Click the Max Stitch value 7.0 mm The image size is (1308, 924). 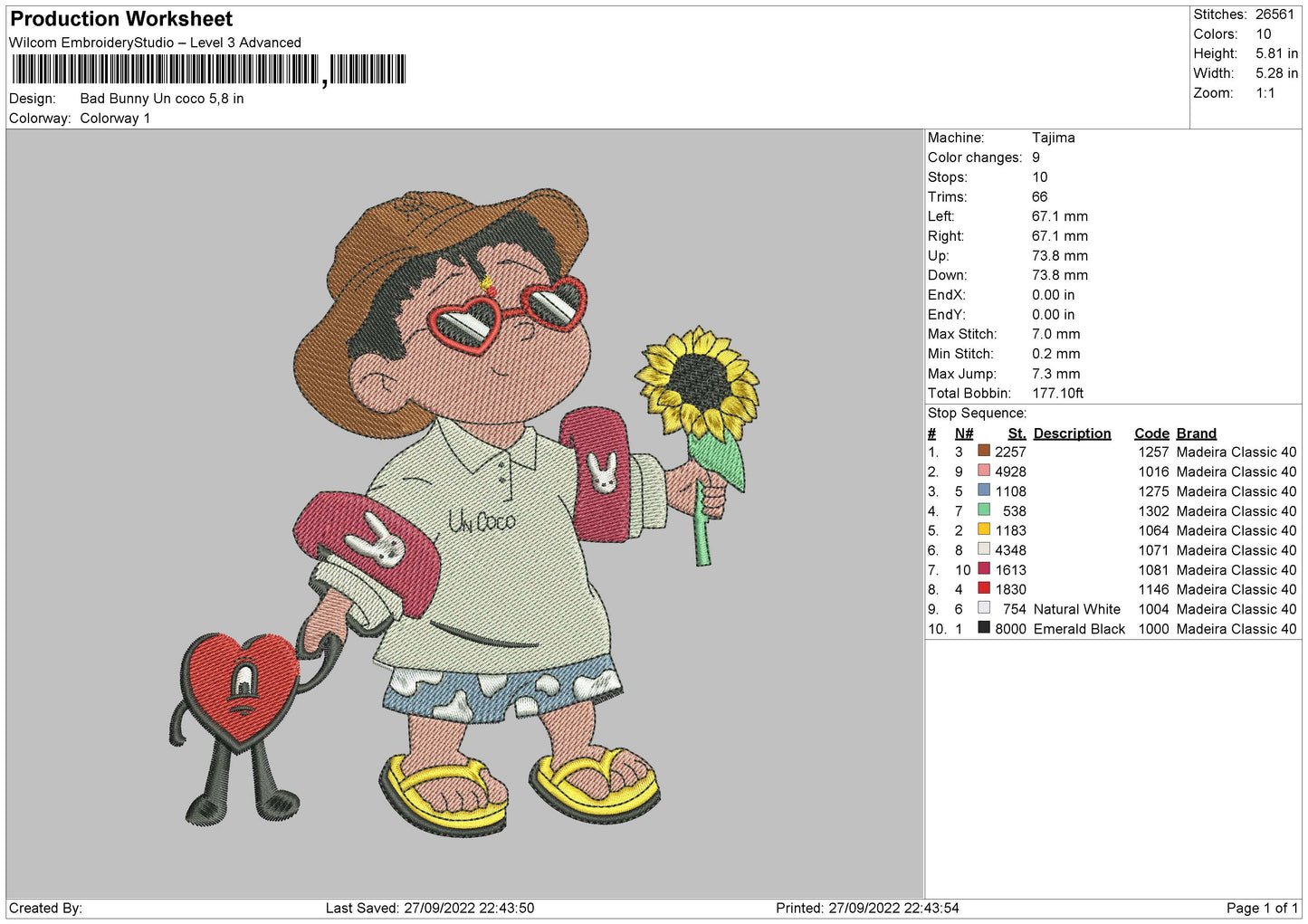tap(1056, 334)
